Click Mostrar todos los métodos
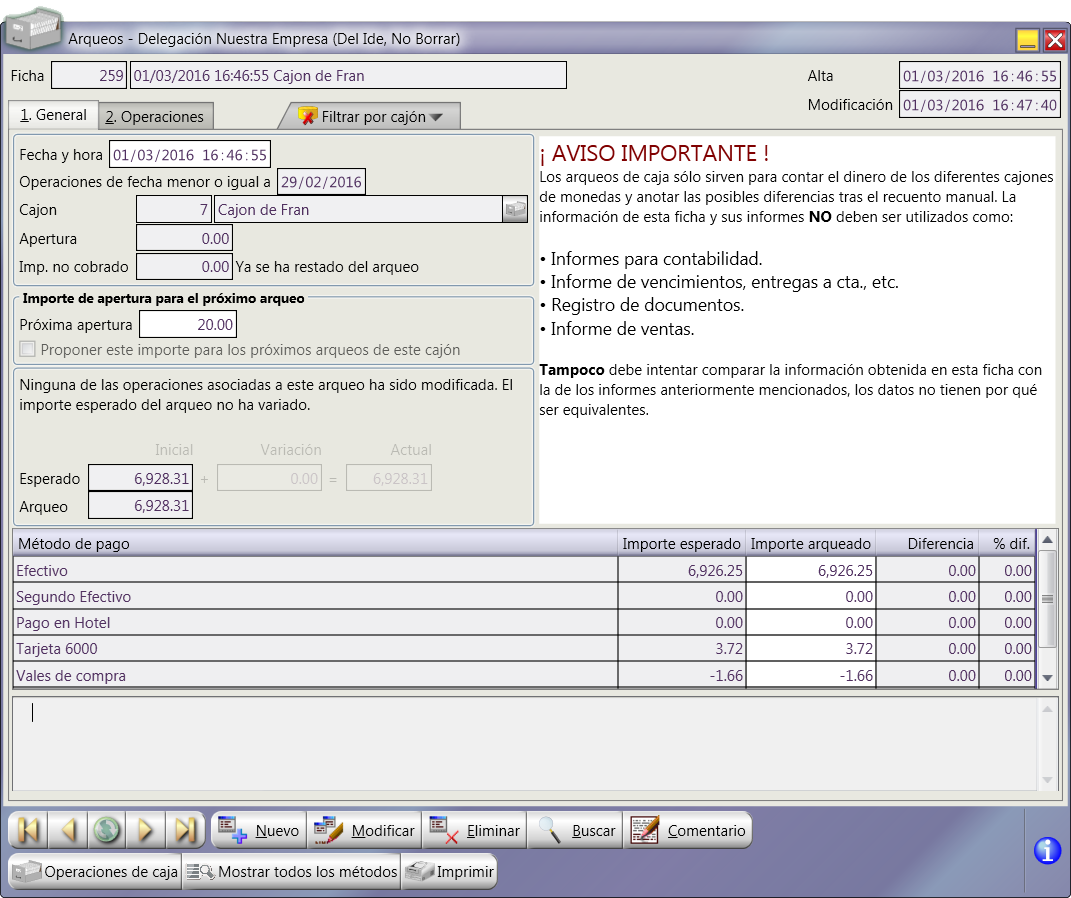The height and width of the screenshot is (898, 1071). click(292, 871)
